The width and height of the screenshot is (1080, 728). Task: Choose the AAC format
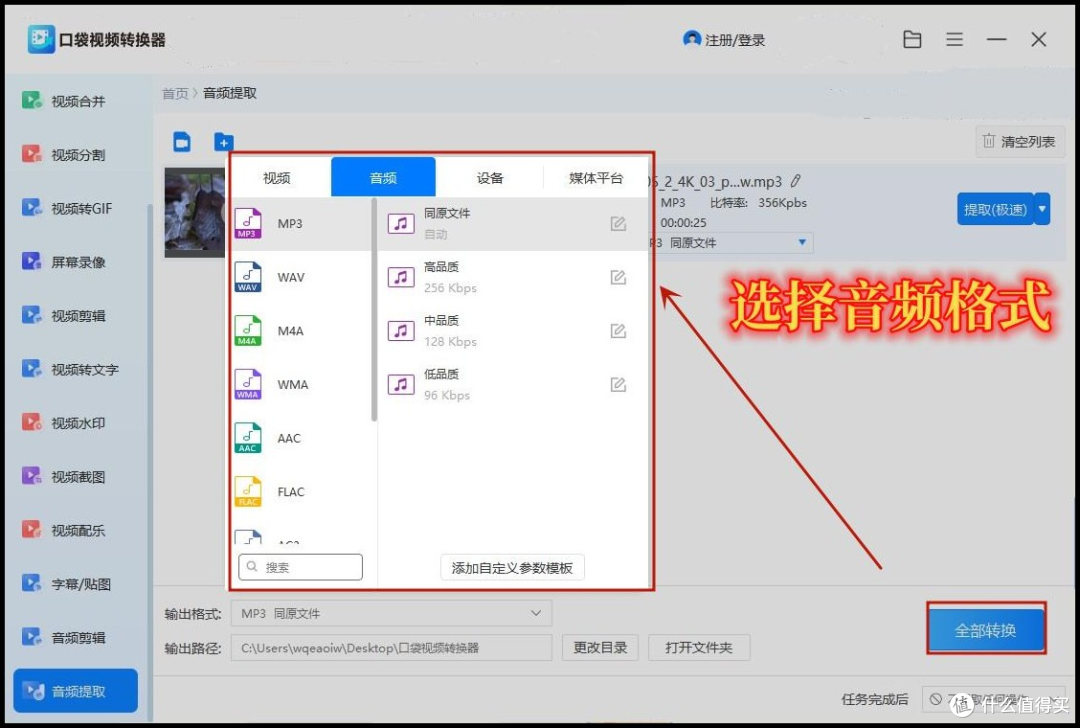[302, 438]
